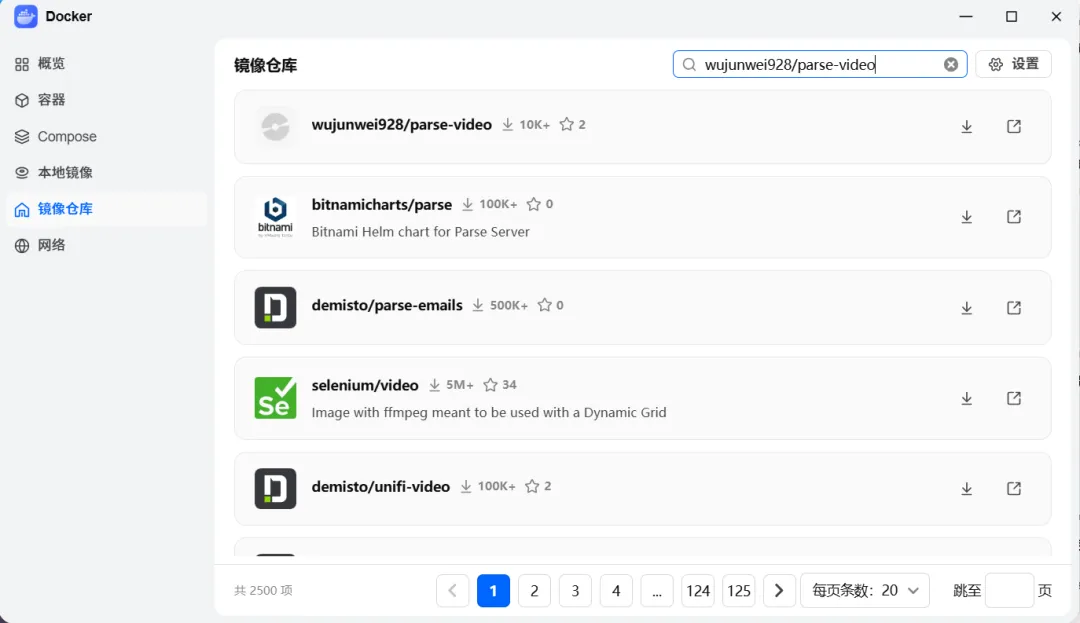The image size is (1080, 623).
Task: Click the ffmpeg Dynamic Grid description
Action: pyautogui.click(x=489, y=412)
